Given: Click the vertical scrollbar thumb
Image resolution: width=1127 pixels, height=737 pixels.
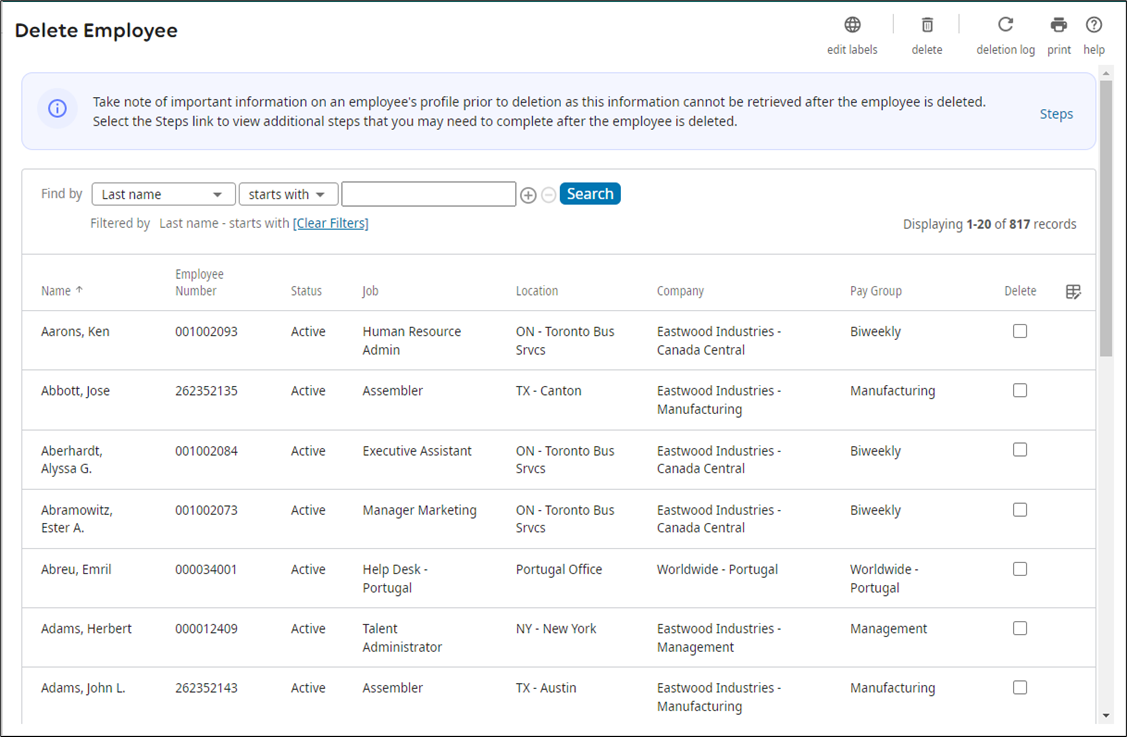Looking at the screenshot, I should 1105,218.
